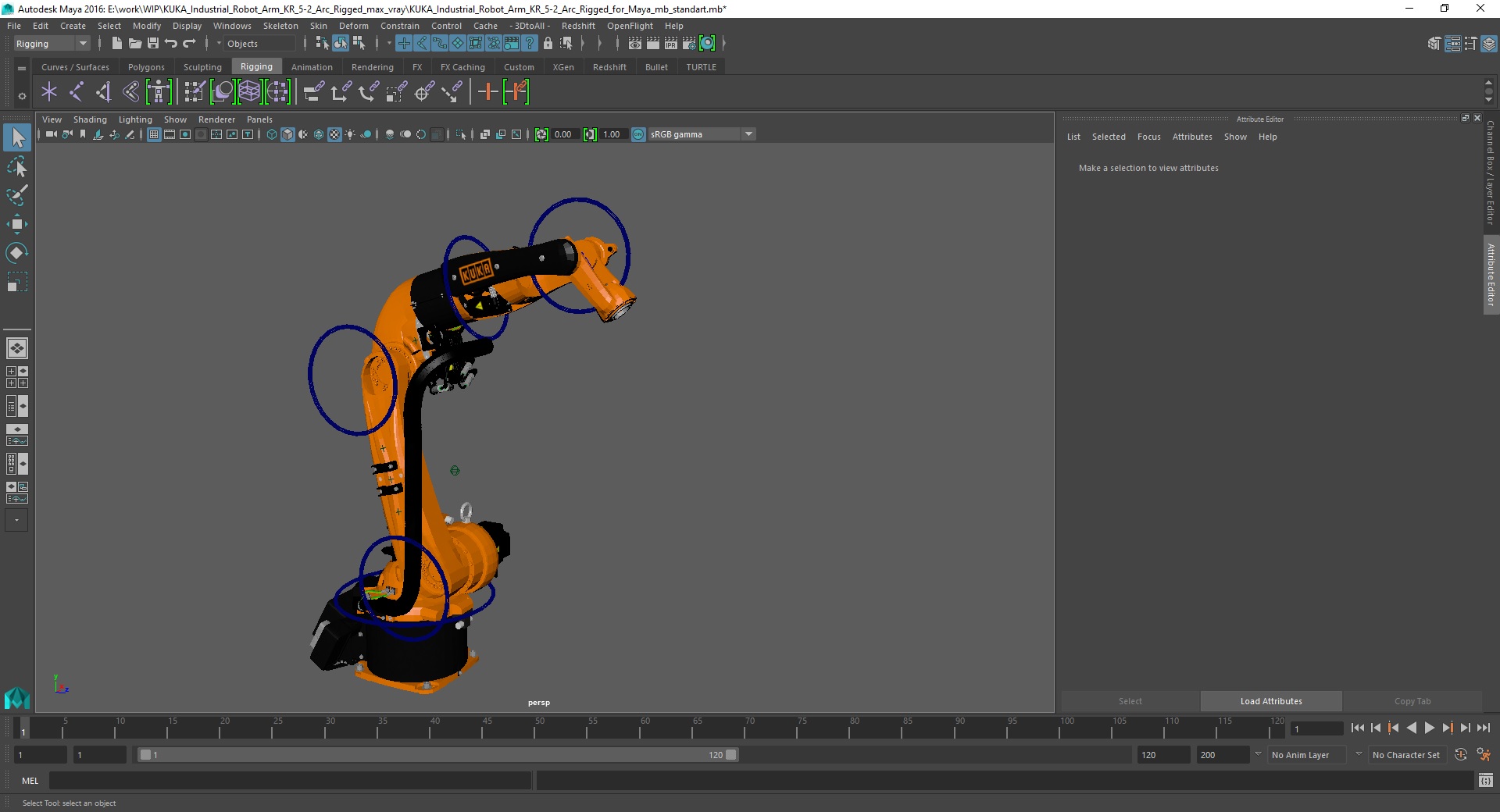The height and width of the screenshot is (812, 1500).
Task: Open Render Settings from the status line
Action: tap(689, 44)
